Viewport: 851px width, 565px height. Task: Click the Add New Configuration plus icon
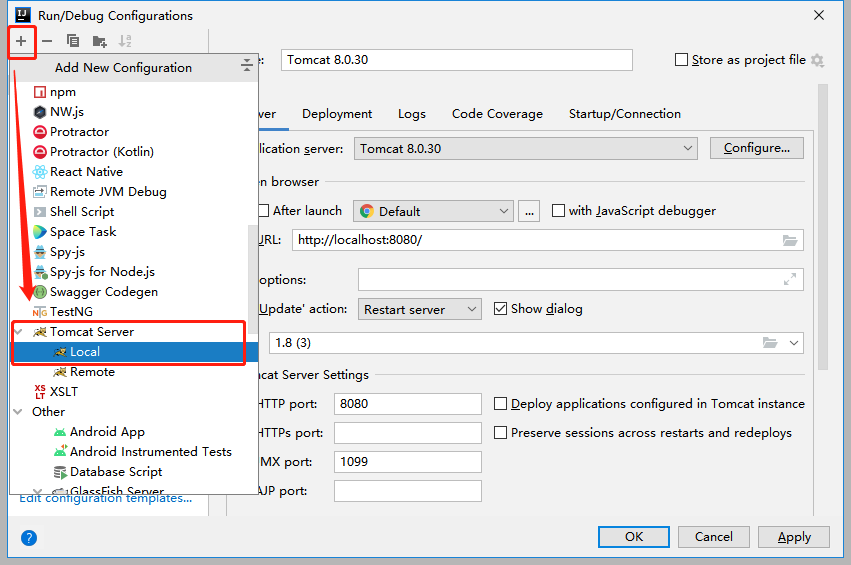coord(21,41)
